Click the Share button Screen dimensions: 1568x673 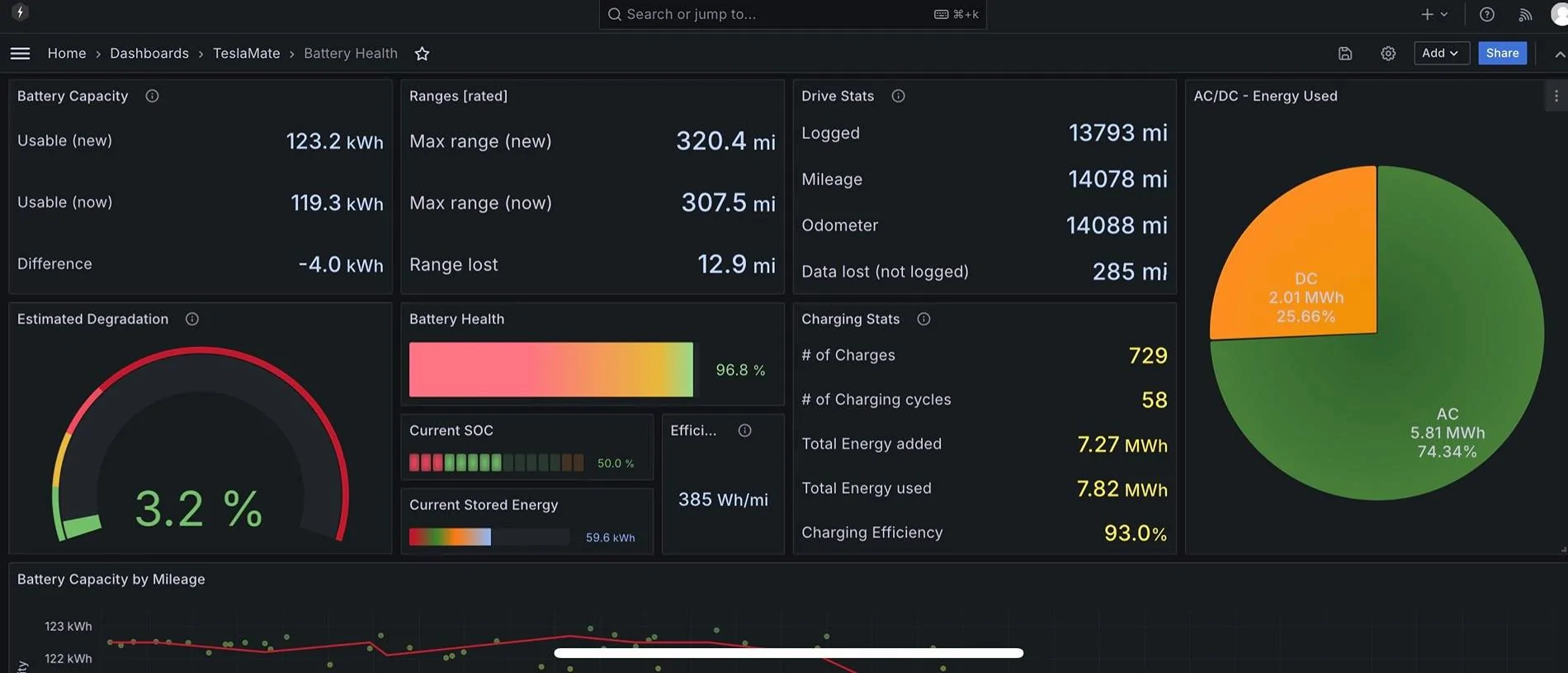tap(1503, 53)
